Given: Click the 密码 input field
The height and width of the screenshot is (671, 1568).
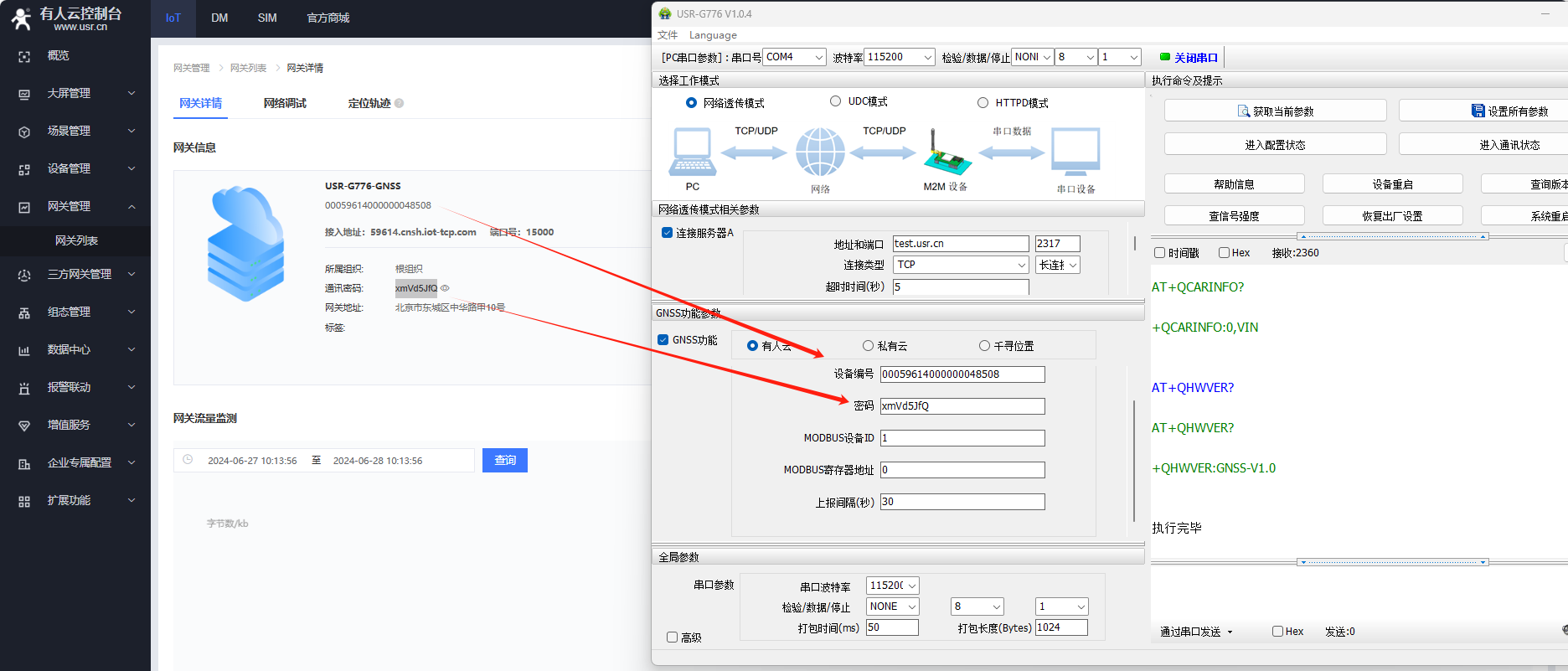Looking at the screenshot, I should pos(962,406).
